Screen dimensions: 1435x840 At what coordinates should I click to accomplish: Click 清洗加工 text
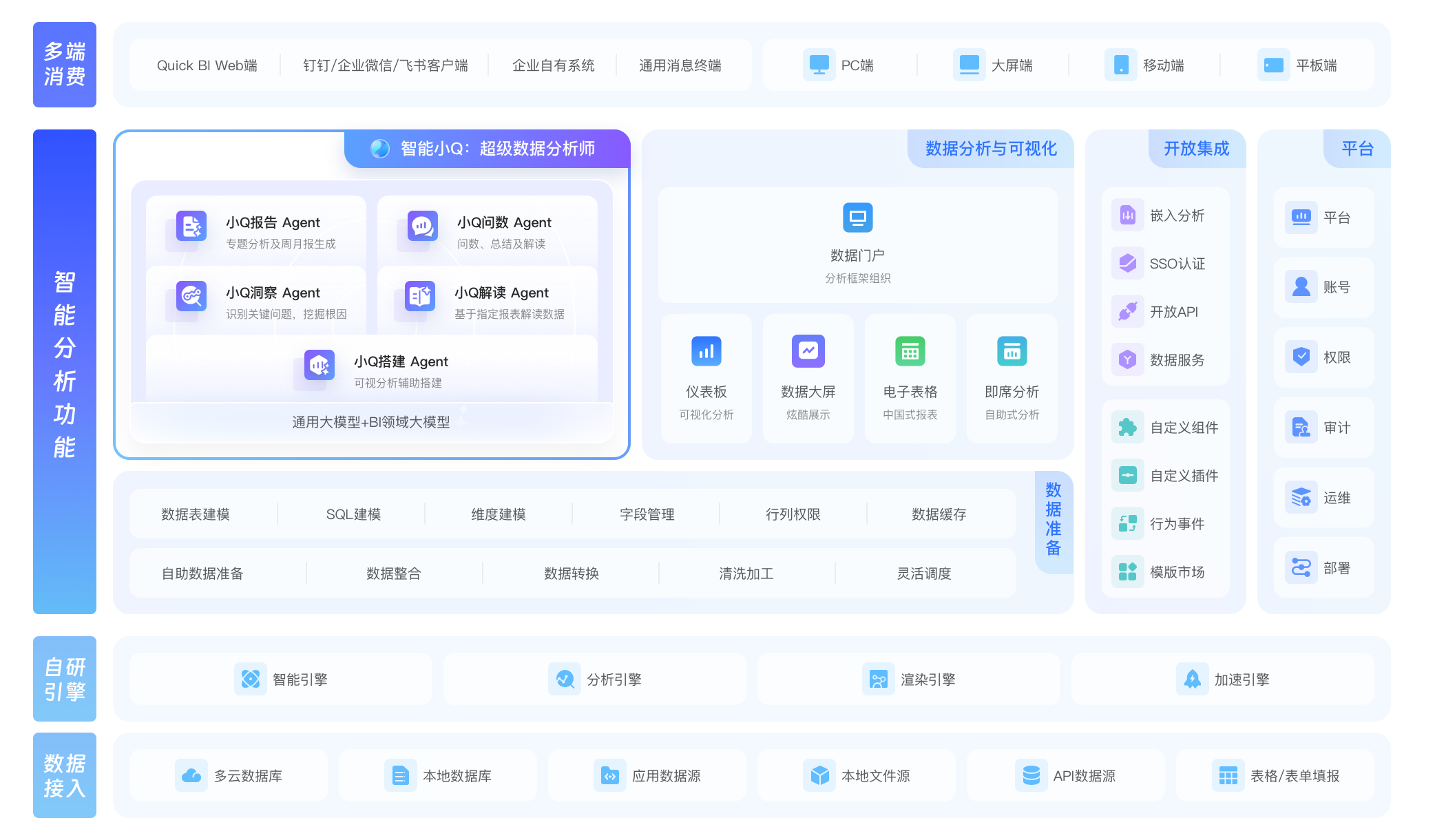coord(746,574)
